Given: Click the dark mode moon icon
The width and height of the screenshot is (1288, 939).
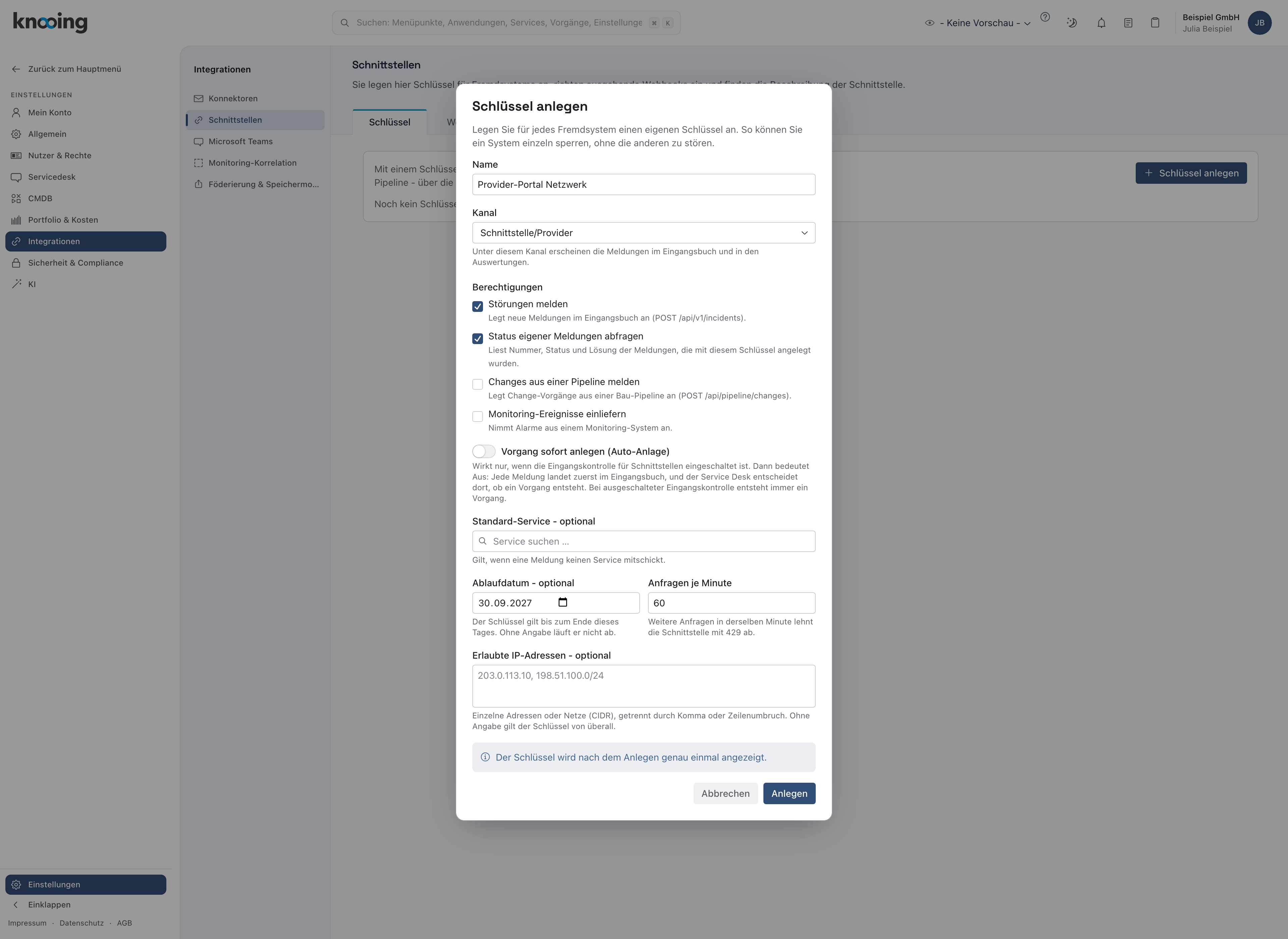Looking at the screenshot, I should point(1071,23).
